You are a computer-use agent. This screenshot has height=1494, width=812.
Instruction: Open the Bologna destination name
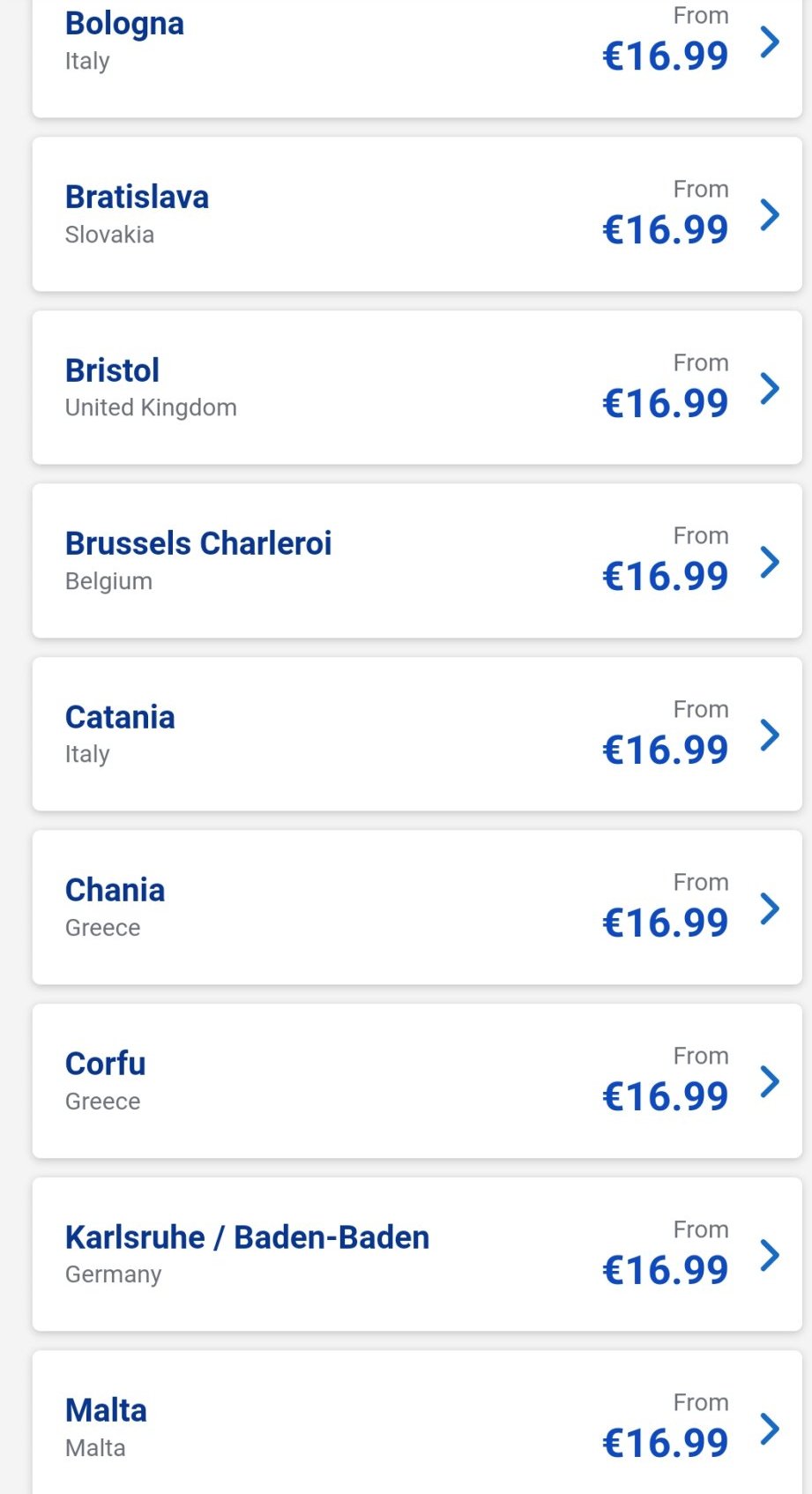124,24
